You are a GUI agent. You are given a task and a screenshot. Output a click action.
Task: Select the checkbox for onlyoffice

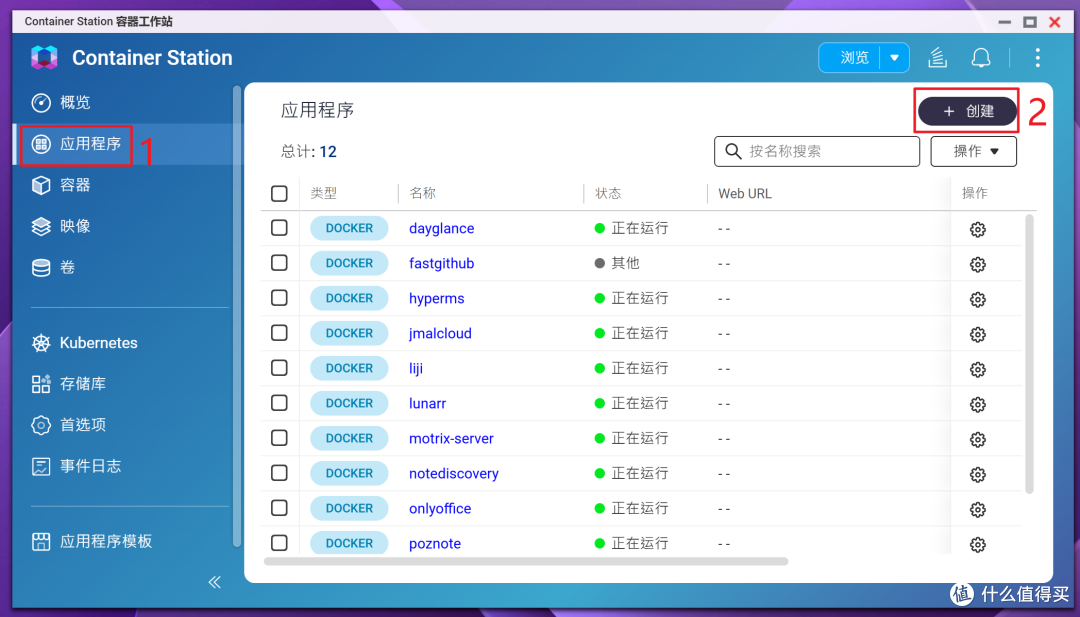pos(279,508)
